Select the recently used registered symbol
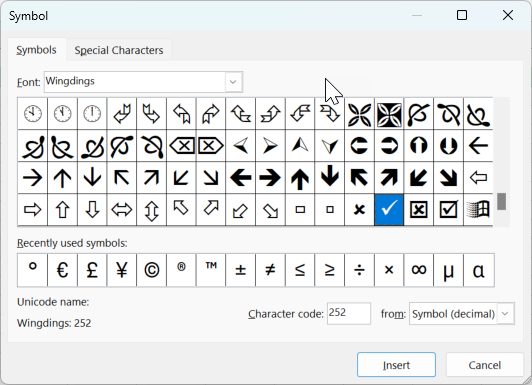Screen dimensions: 532x385 [x=181, y=270]
